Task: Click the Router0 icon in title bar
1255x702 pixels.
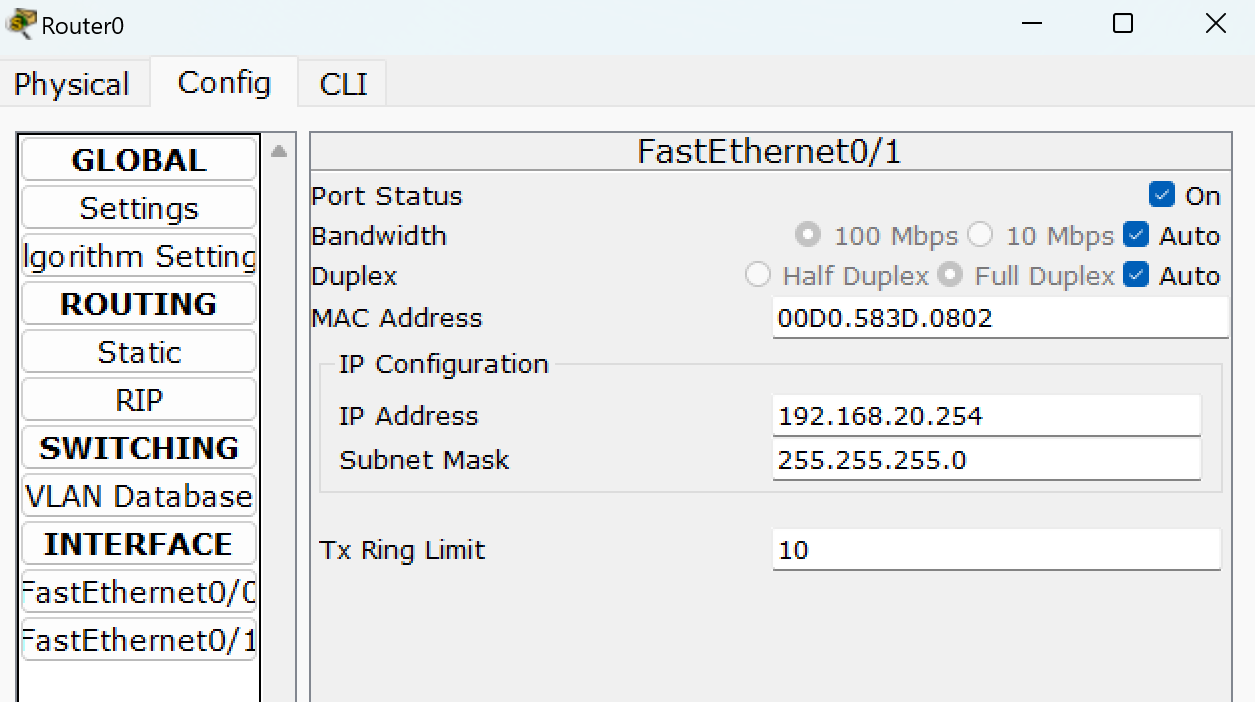Action: point(21,23)
